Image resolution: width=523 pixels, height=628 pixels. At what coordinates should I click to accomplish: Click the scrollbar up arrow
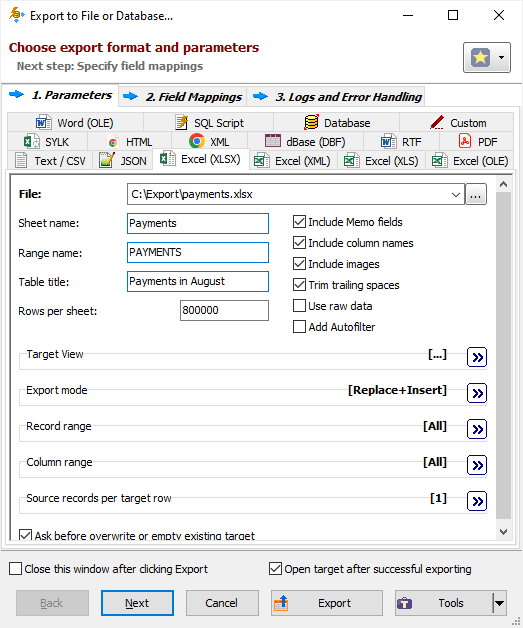pos(503,184)
